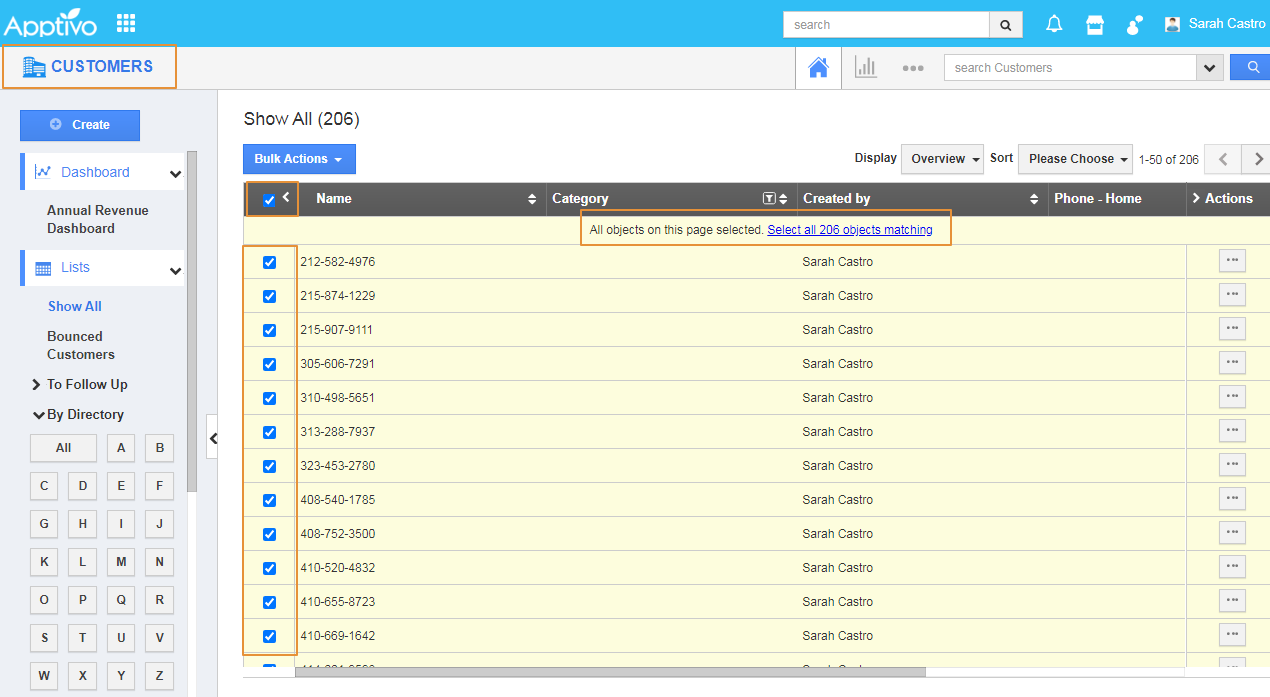
Task: Open Annual Revenue Dashboard in sidebar
Action: tap(97, 219)
